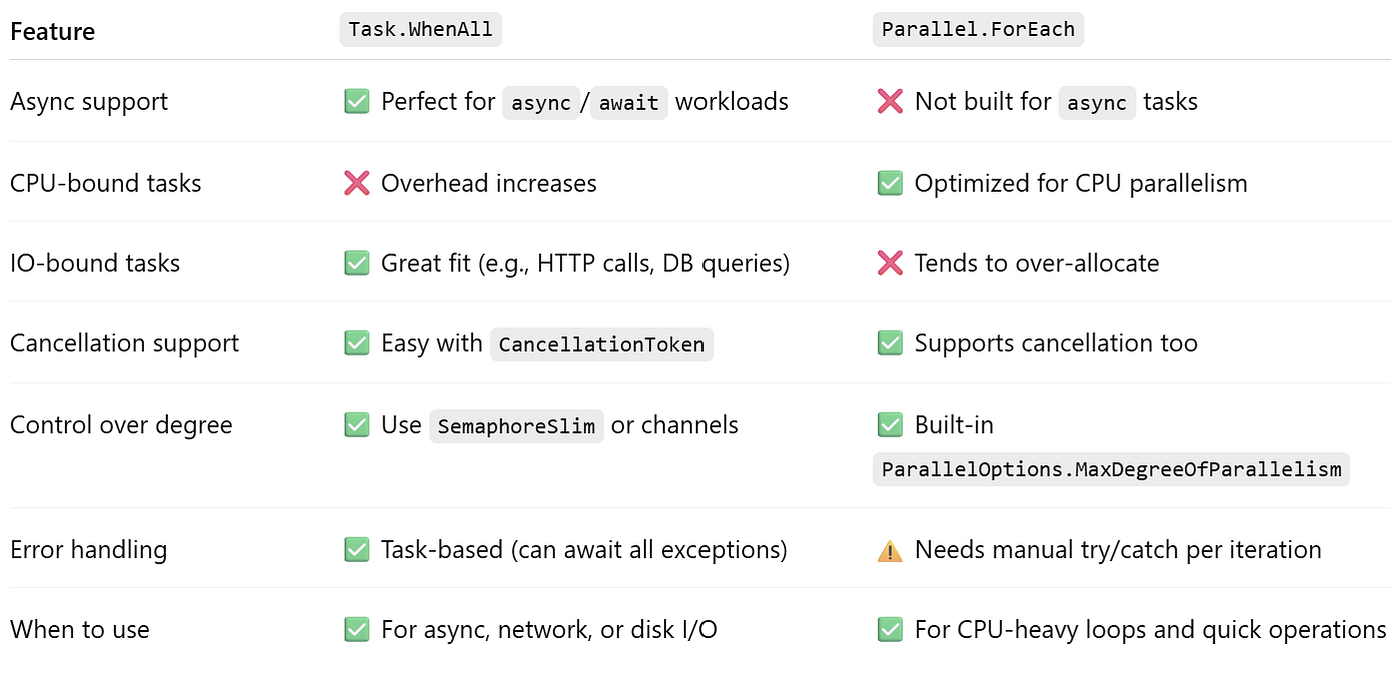This screenshot has width=1400, height=685.
Task: Select the green check beside "Optimized for CPU parallelism"
Action: coord(890,183)
